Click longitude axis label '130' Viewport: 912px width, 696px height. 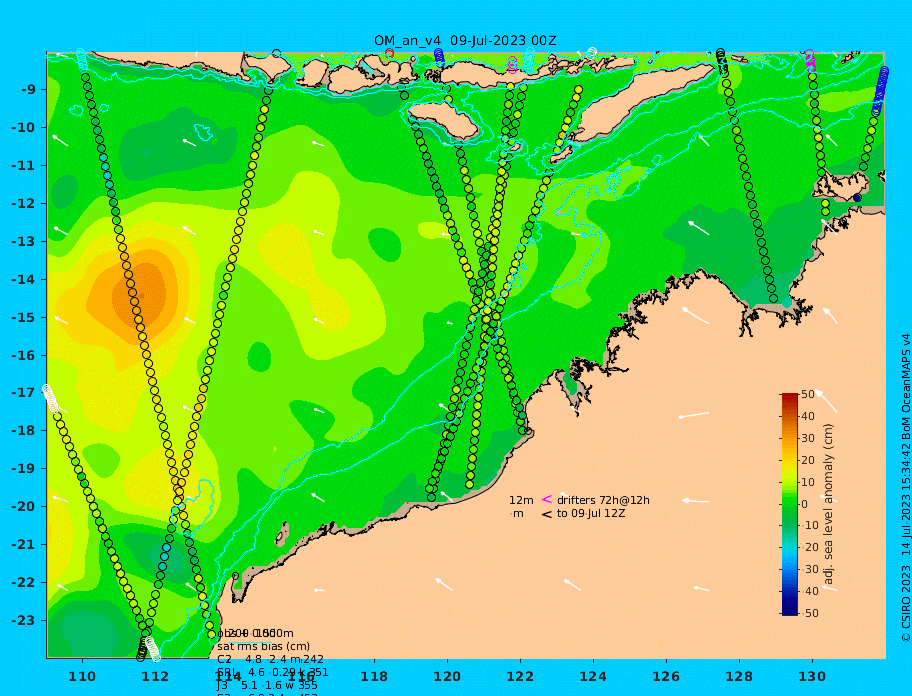click(x=812, y=676)
